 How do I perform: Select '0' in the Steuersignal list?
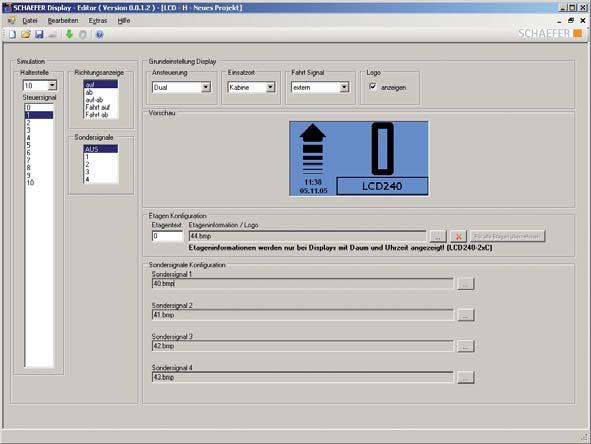pyautogui.click(x=39, y=108)
